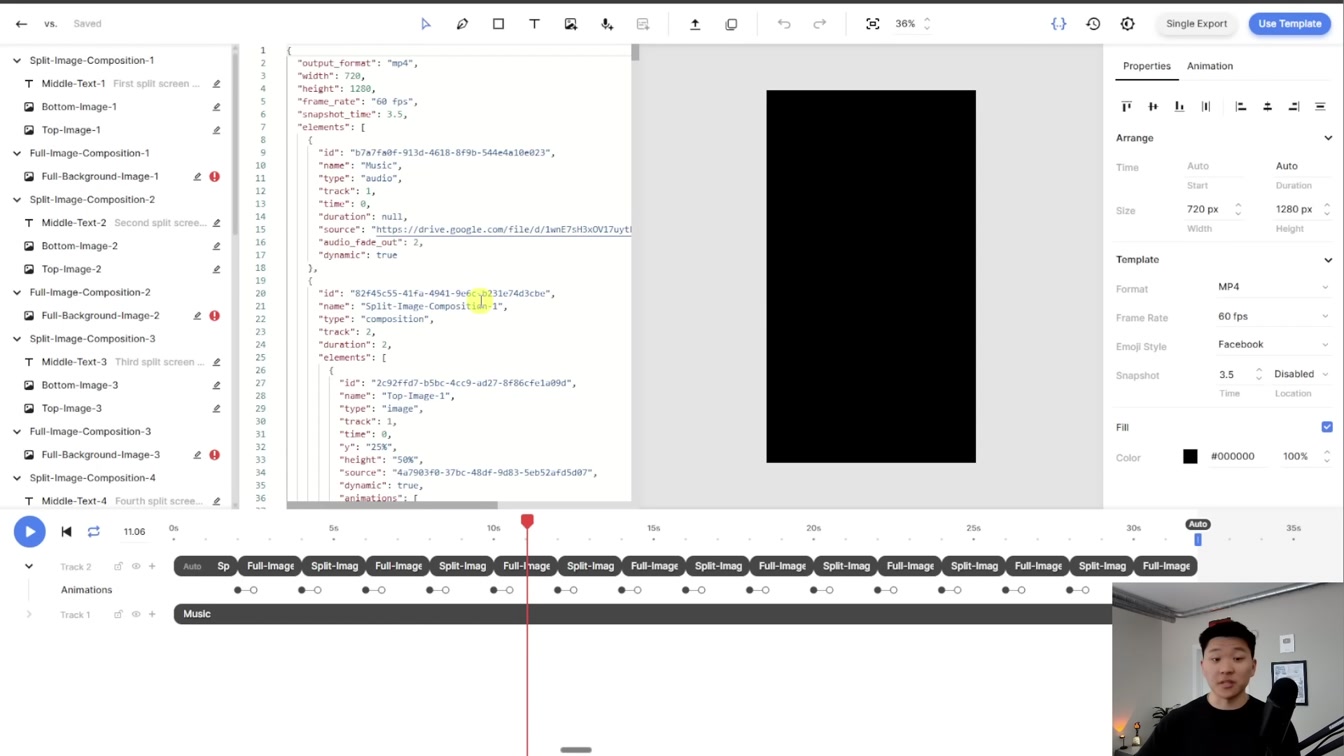The image size is (1344, 756).
Task: Go back using the left arrow
Action: (21, 24)
